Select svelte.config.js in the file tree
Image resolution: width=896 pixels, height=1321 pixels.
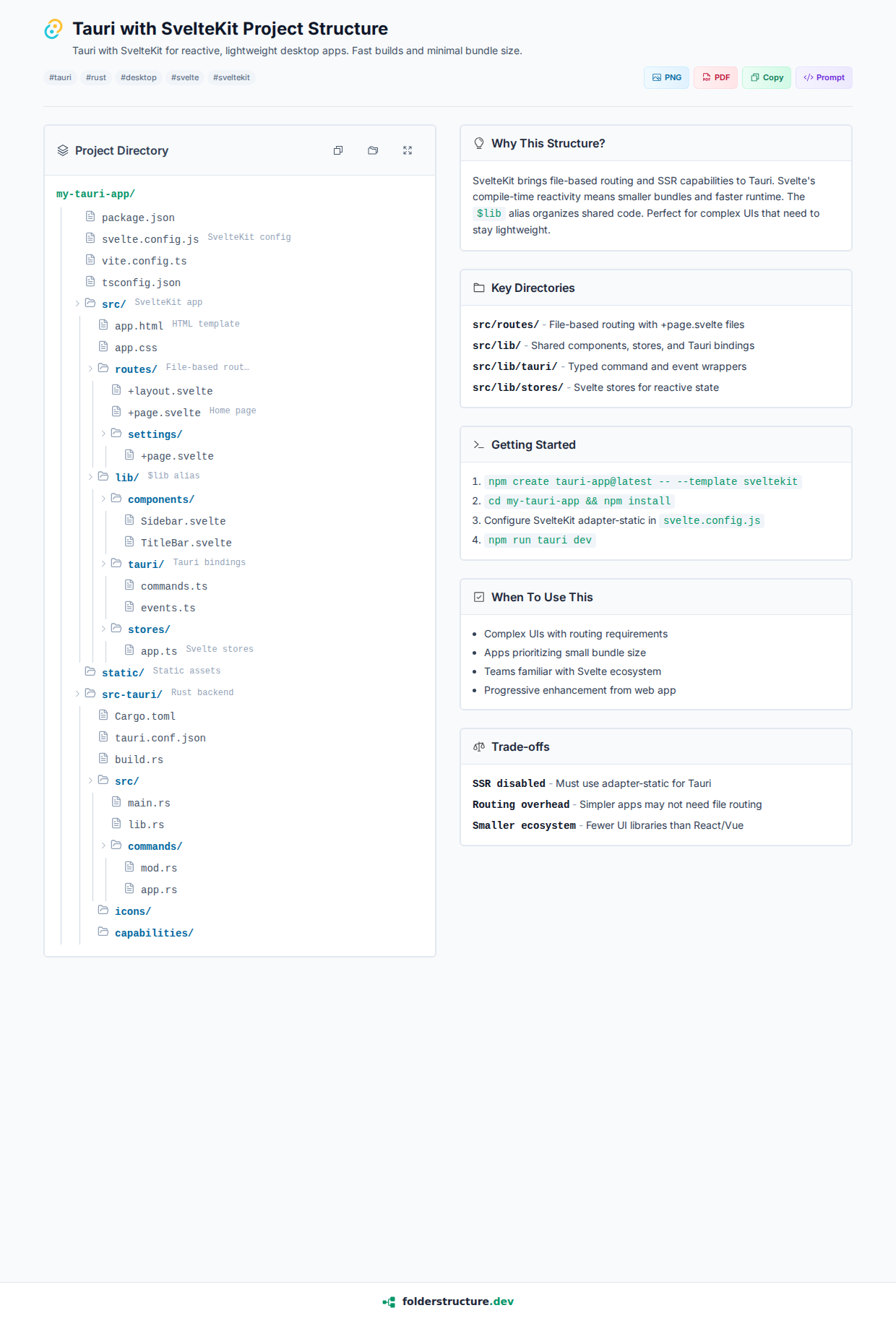[150, 239]
